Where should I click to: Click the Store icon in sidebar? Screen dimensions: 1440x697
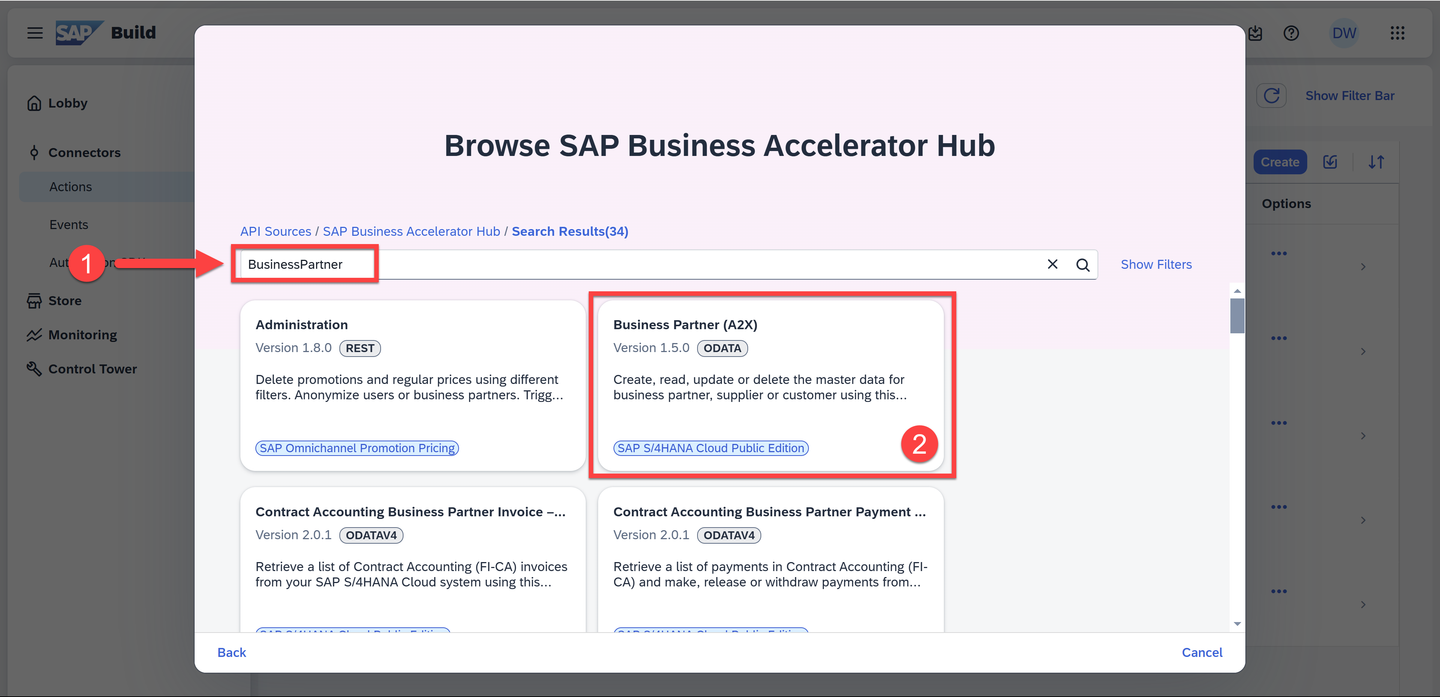click(35, 300)
